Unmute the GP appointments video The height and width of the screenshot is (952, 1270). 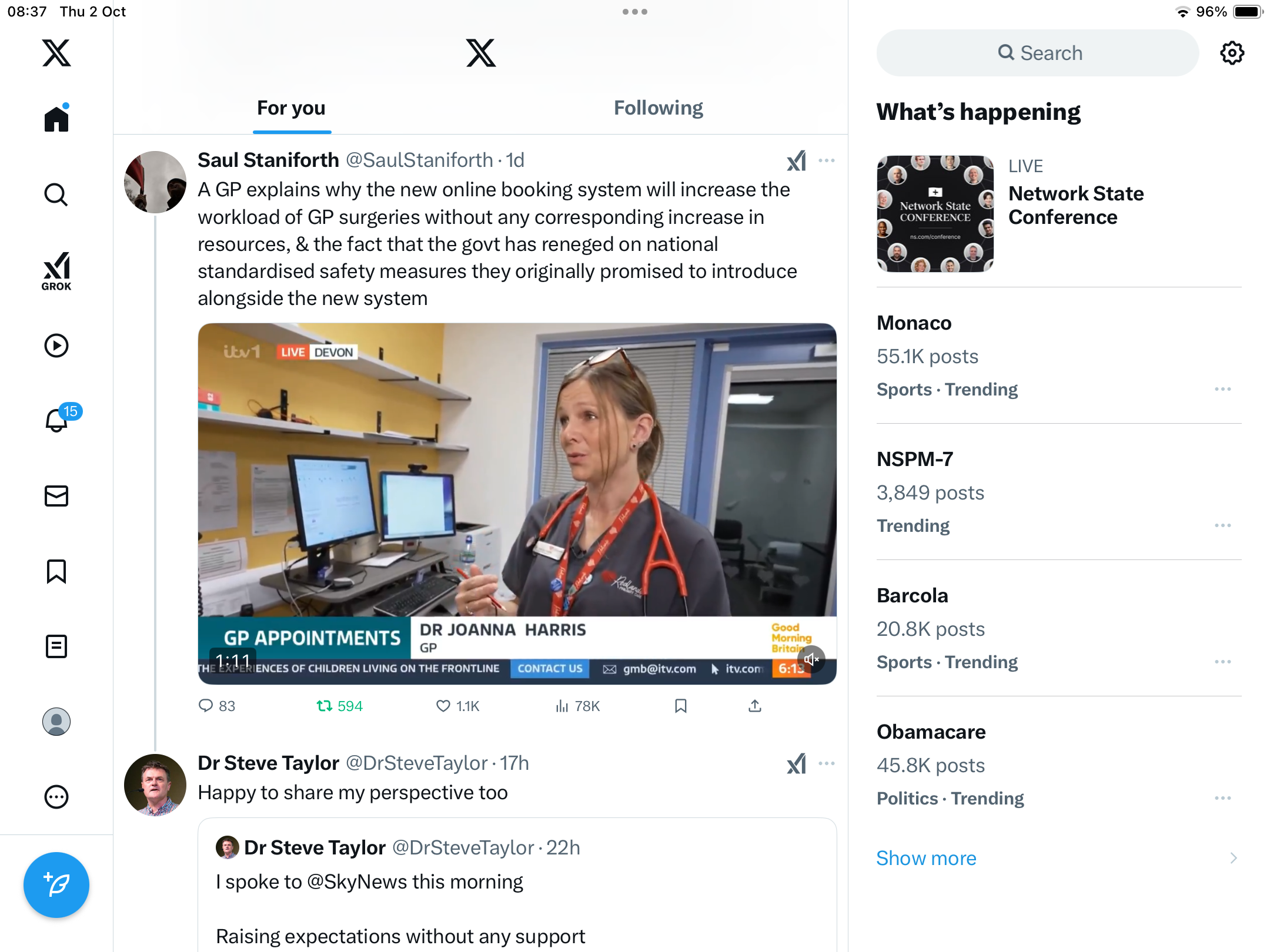(811, 659)
